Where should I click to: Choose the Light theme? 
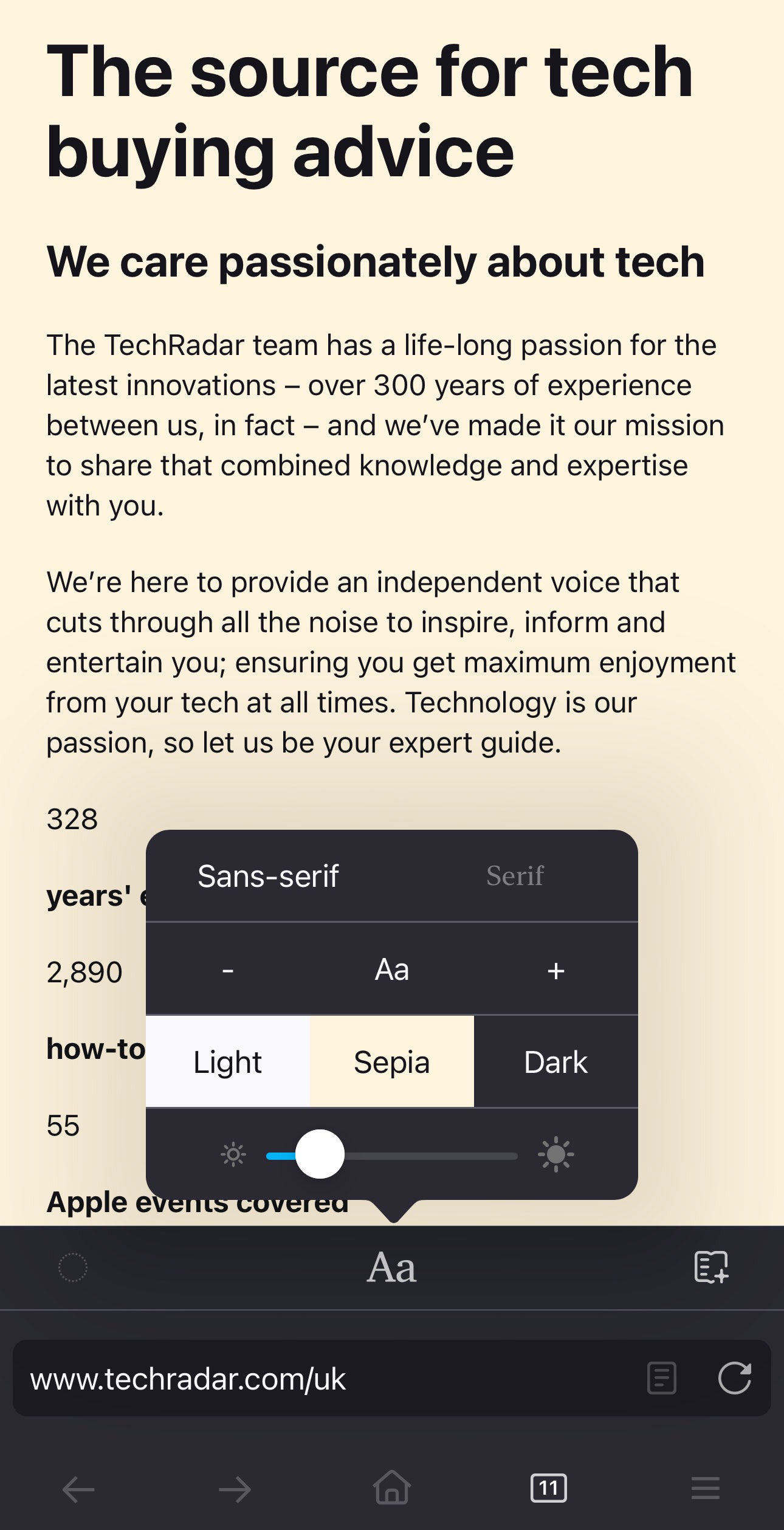pos(228,1062)
